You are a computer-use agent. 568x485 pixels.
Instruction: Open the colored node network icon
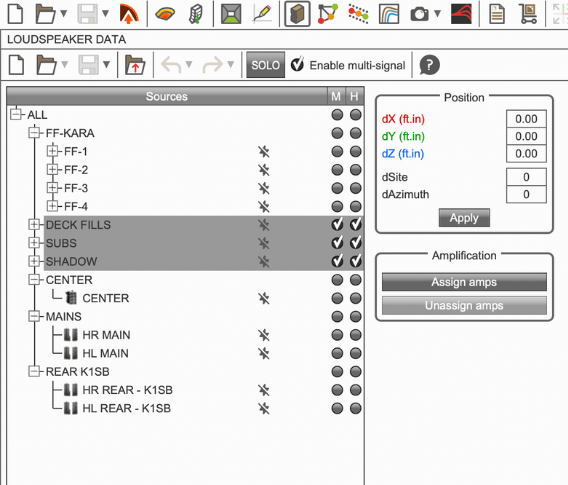coord(328,14)
